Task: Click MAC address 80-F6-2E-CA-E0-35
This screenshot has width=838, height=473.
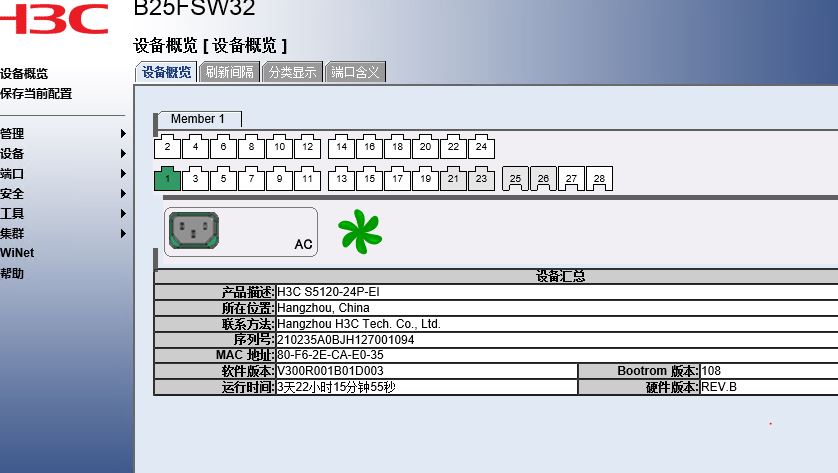Action: click(x=330, y=355)
